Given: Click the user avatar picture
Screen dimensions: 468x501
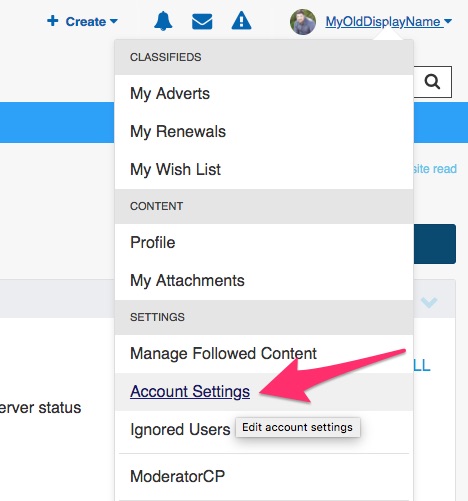Looking at the screenshot, I should (303, 22).
